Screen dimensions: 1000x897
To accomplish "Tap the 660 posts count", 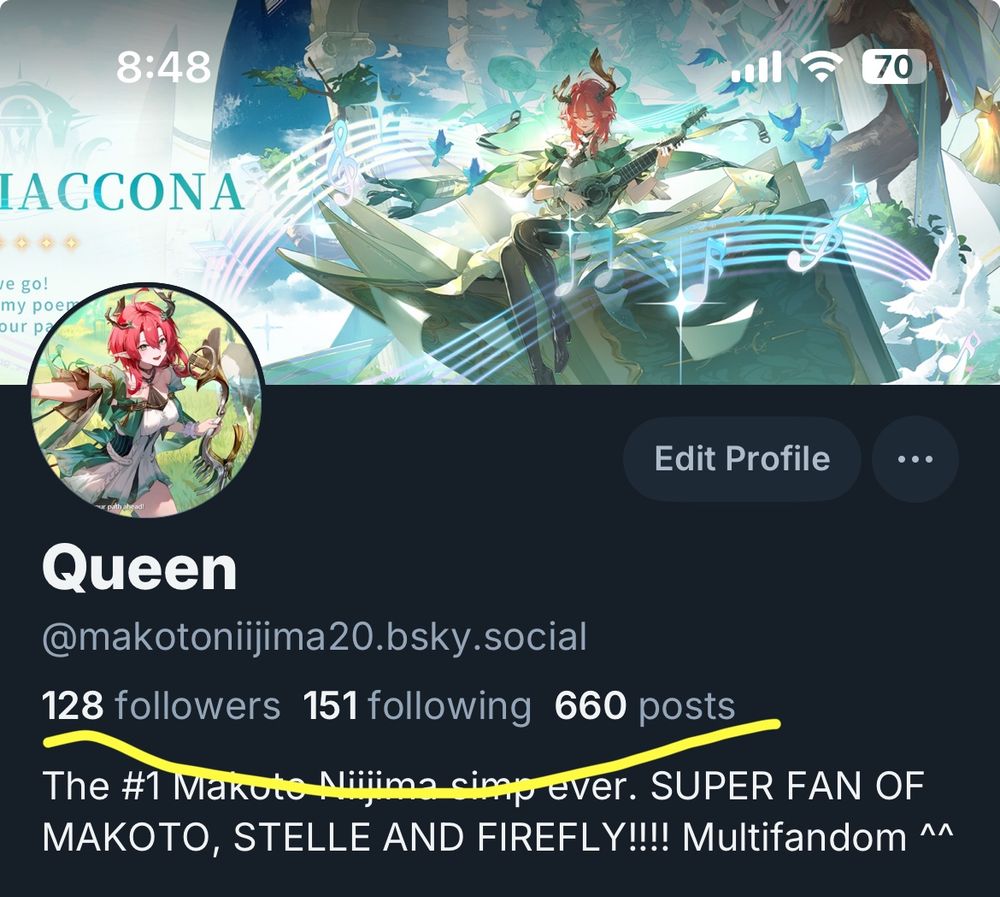I will point(645,706).
